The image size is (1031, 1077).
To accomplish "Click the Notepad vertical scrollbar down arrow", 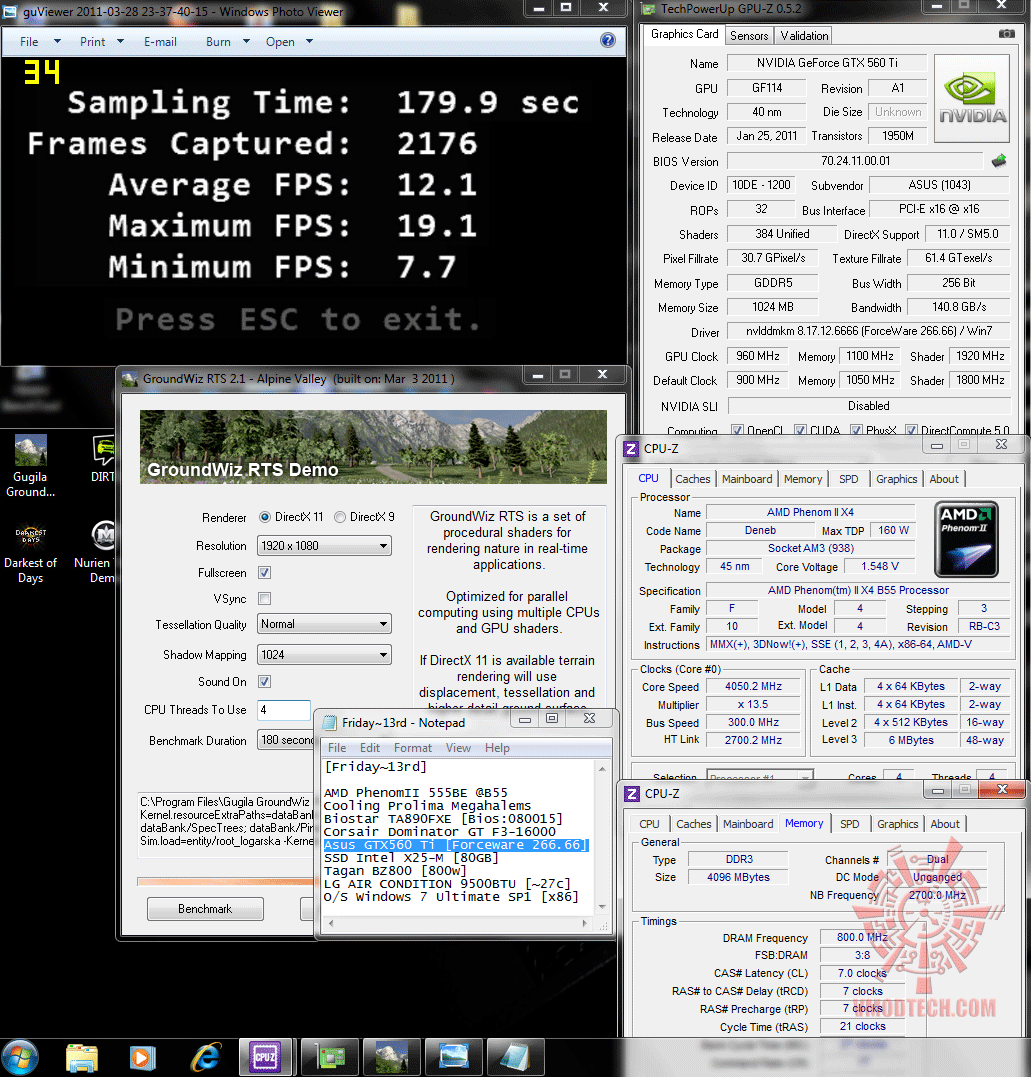I will pyautogui.click(x=602, y=907).
